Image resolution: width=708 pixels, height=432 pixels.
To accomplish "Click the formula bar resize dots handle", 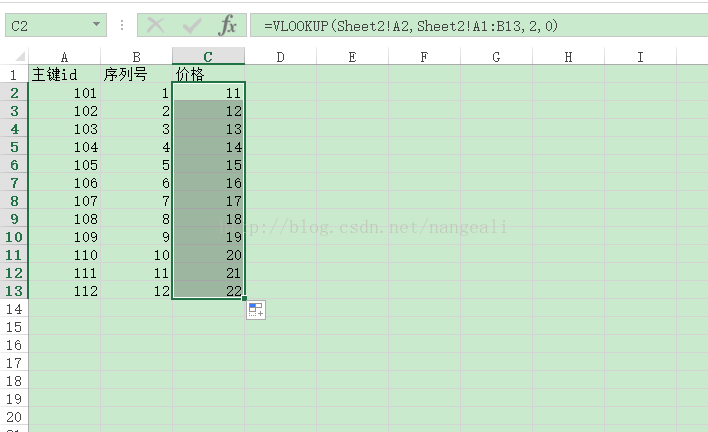I will tap(122, 25).
